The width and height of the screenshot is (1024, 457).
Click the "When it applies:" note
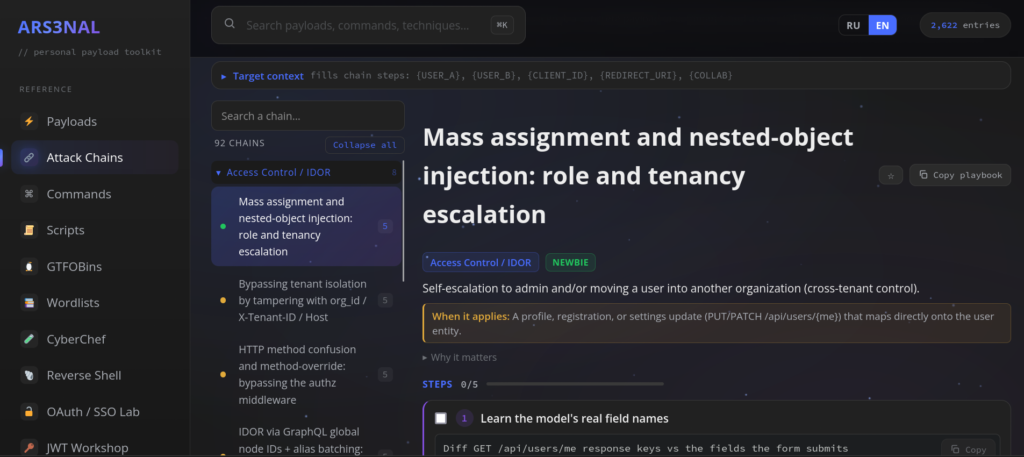point(716,323)
